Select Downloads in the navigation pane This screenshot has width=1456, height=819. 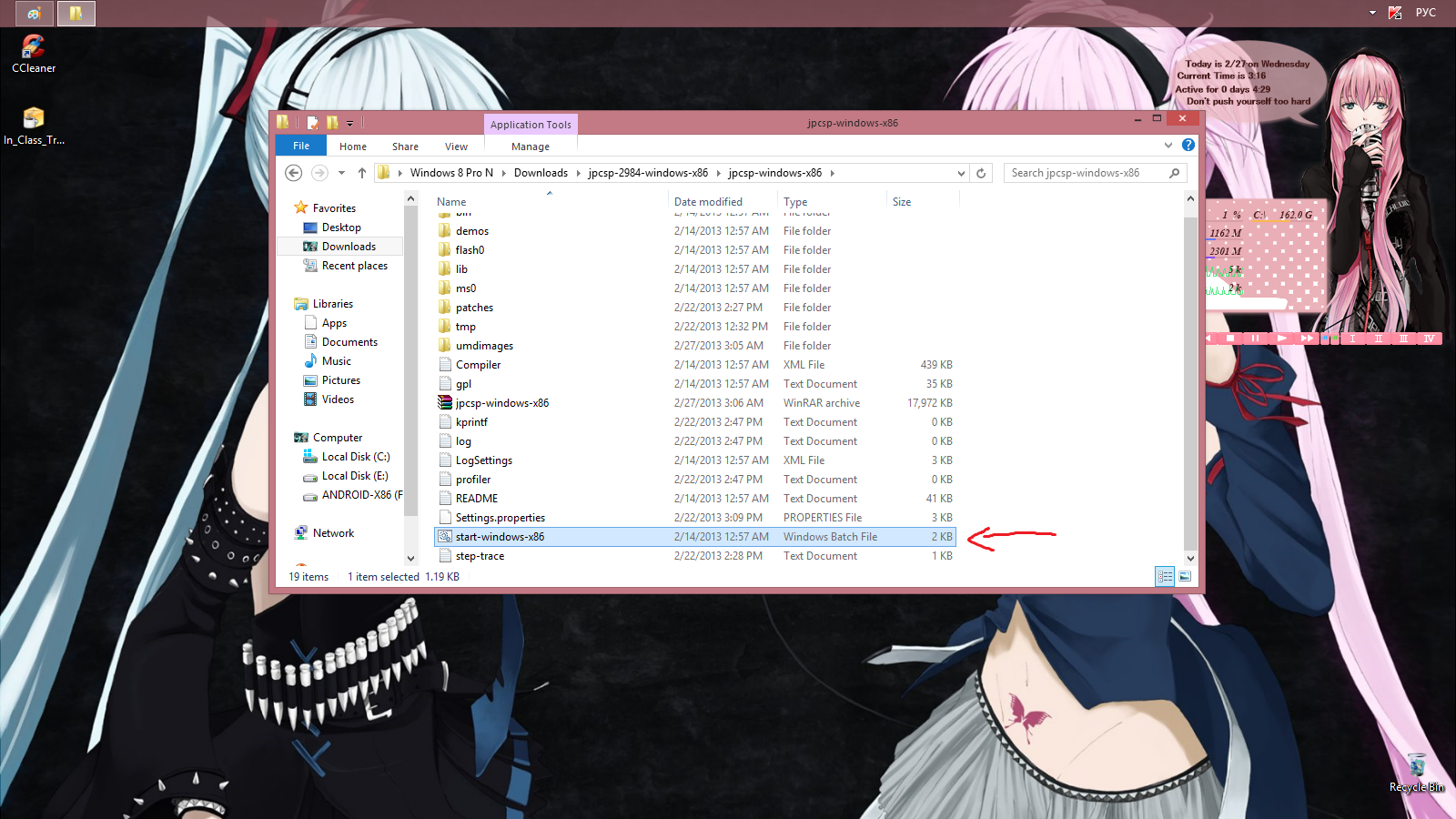pos(349,247)
